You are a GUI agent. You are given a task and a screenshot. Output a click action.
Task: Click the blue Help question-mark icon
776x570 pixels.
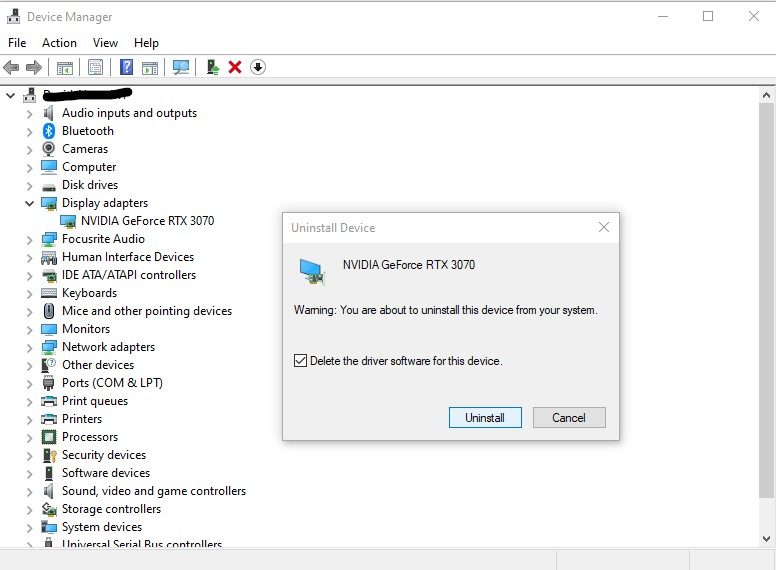pos(127,67)
